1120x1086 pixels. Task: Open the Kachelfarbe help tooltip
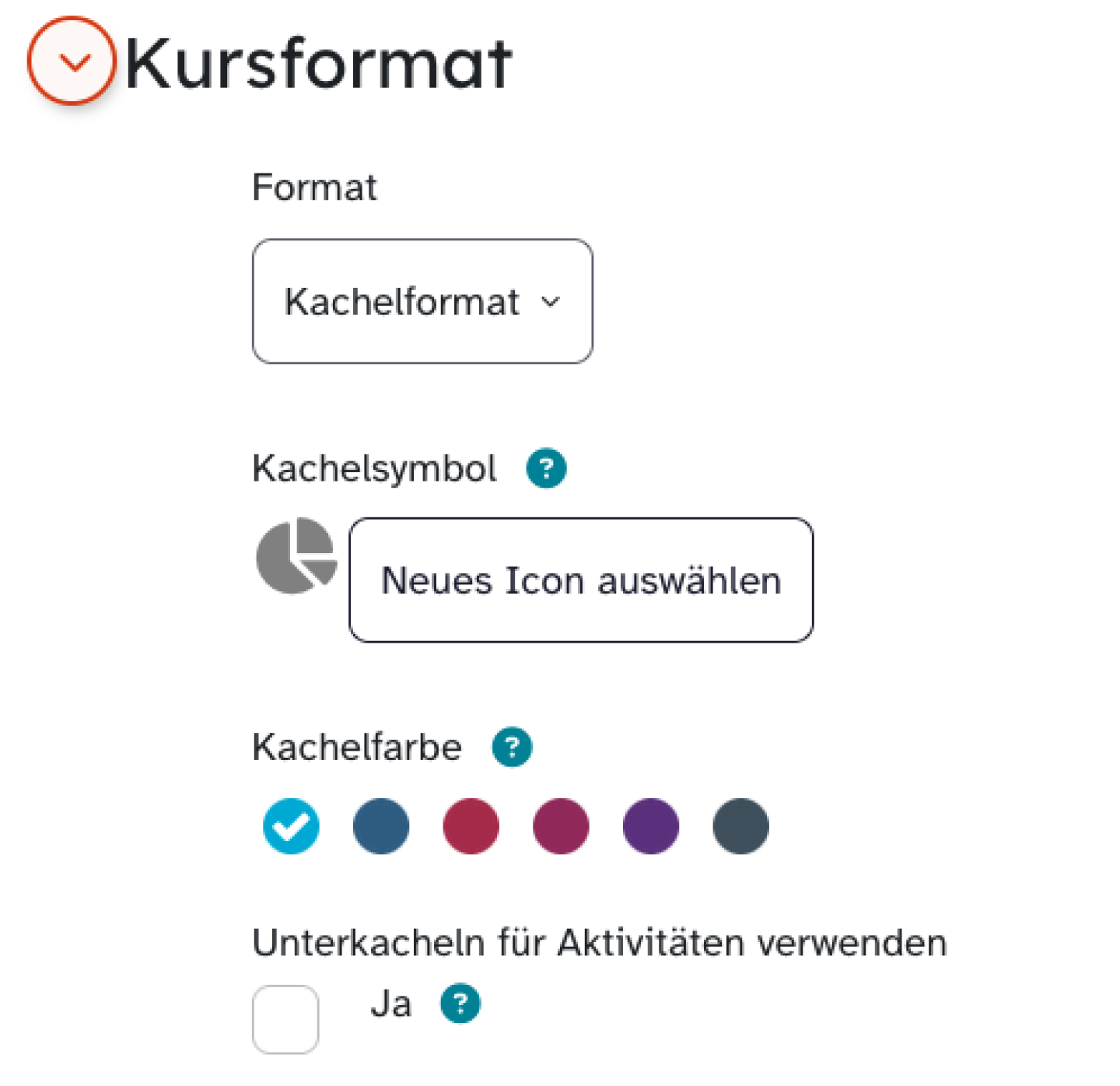[512, 746]
